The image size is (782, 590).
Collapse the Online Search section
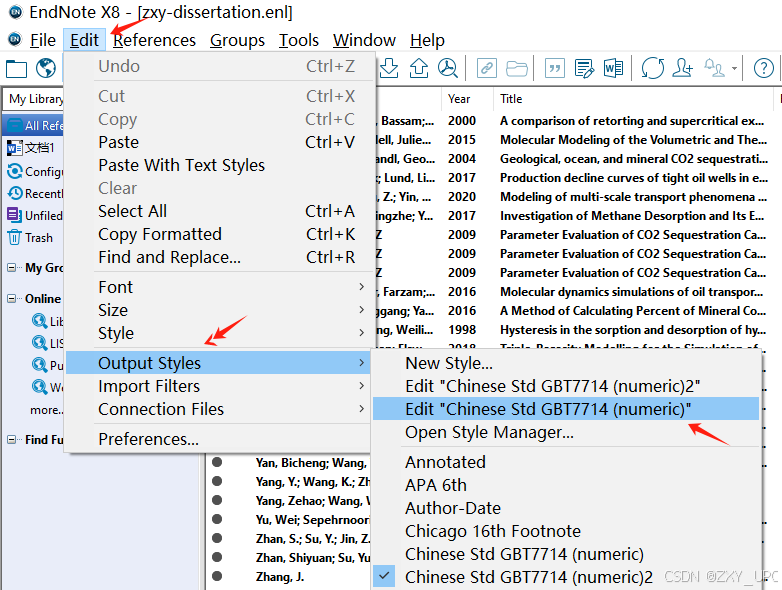11,299
